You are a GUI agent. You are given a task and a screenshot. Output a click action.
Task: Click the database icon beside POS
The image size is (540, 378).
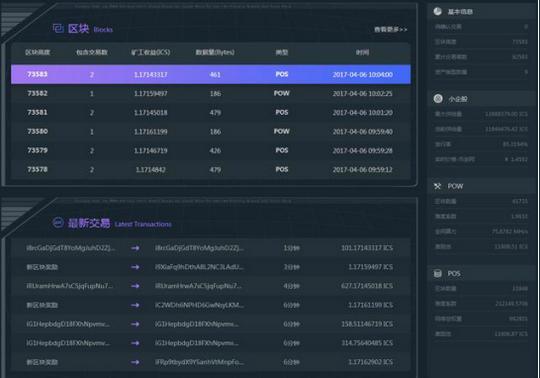pyautogui.click(x=437, y=274)
